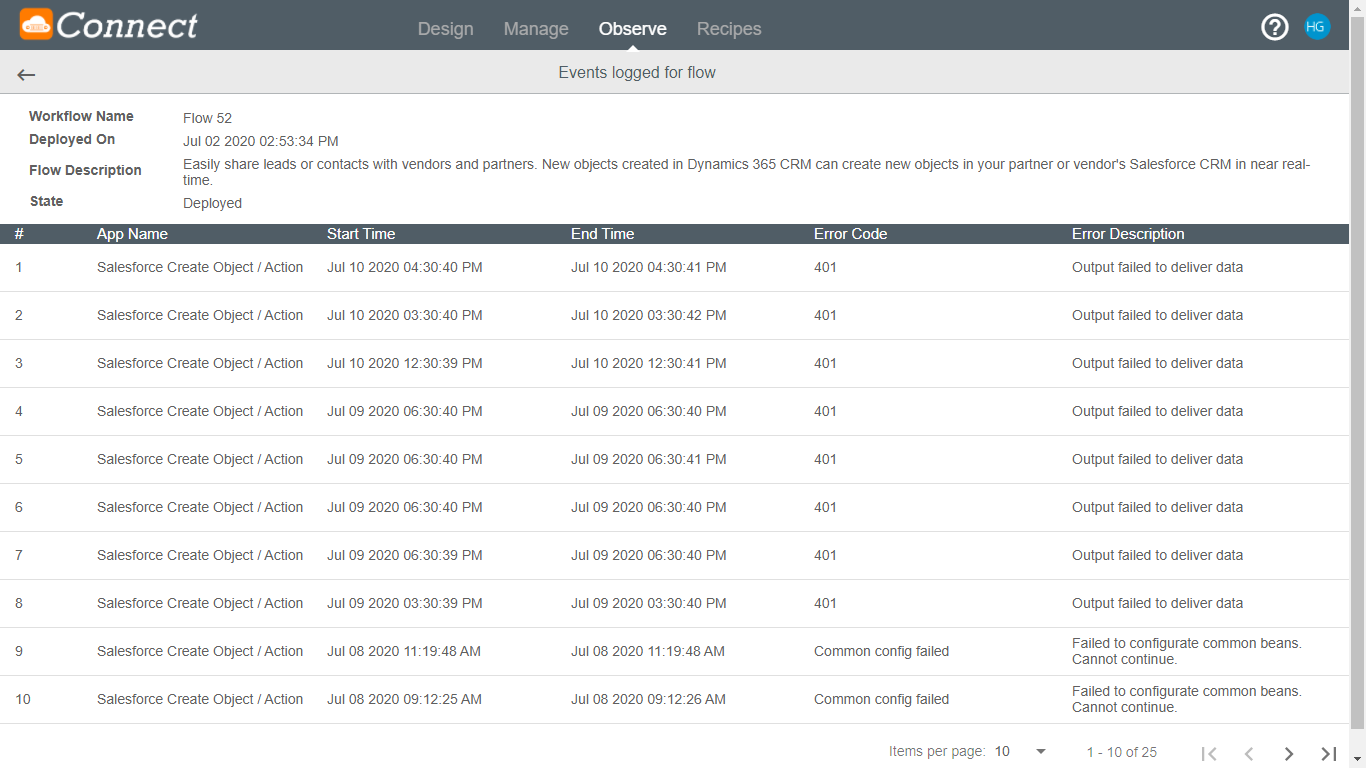The height and width of the screenshot is (768, 1366).
Task: Select start time Jul 10 2020 04:30:40 PM
Action: 405,267
